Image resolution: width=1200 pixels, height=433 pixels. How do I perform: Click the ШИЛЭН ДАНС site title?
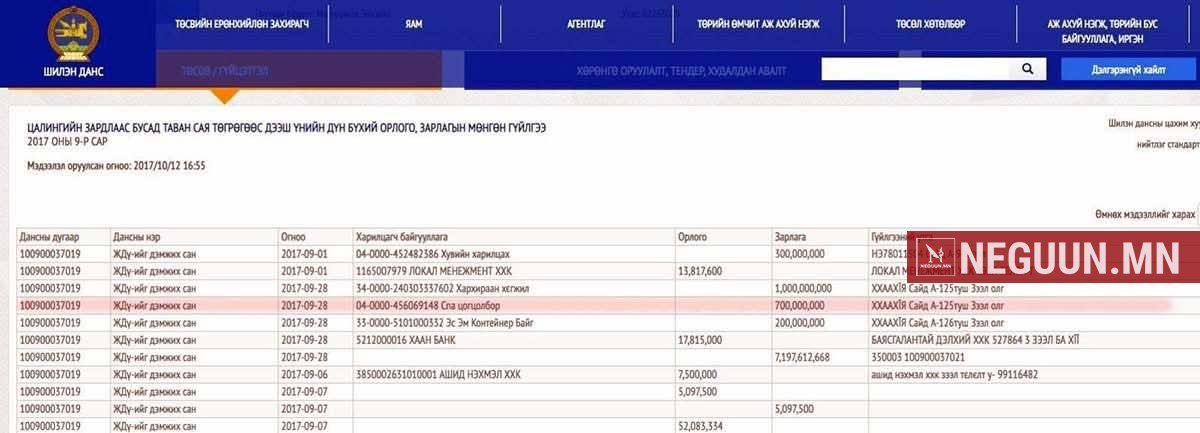click(73, 72)
